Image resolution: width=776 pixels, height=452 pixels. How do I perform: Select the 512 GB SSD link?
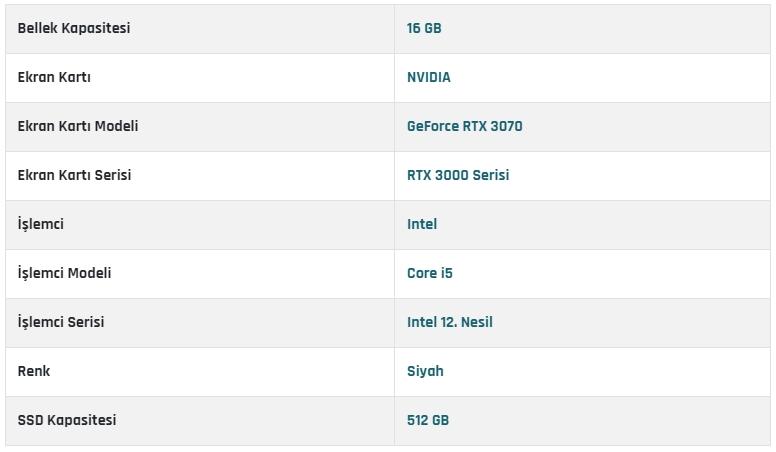pyautogui.click(x=428, y=420)
